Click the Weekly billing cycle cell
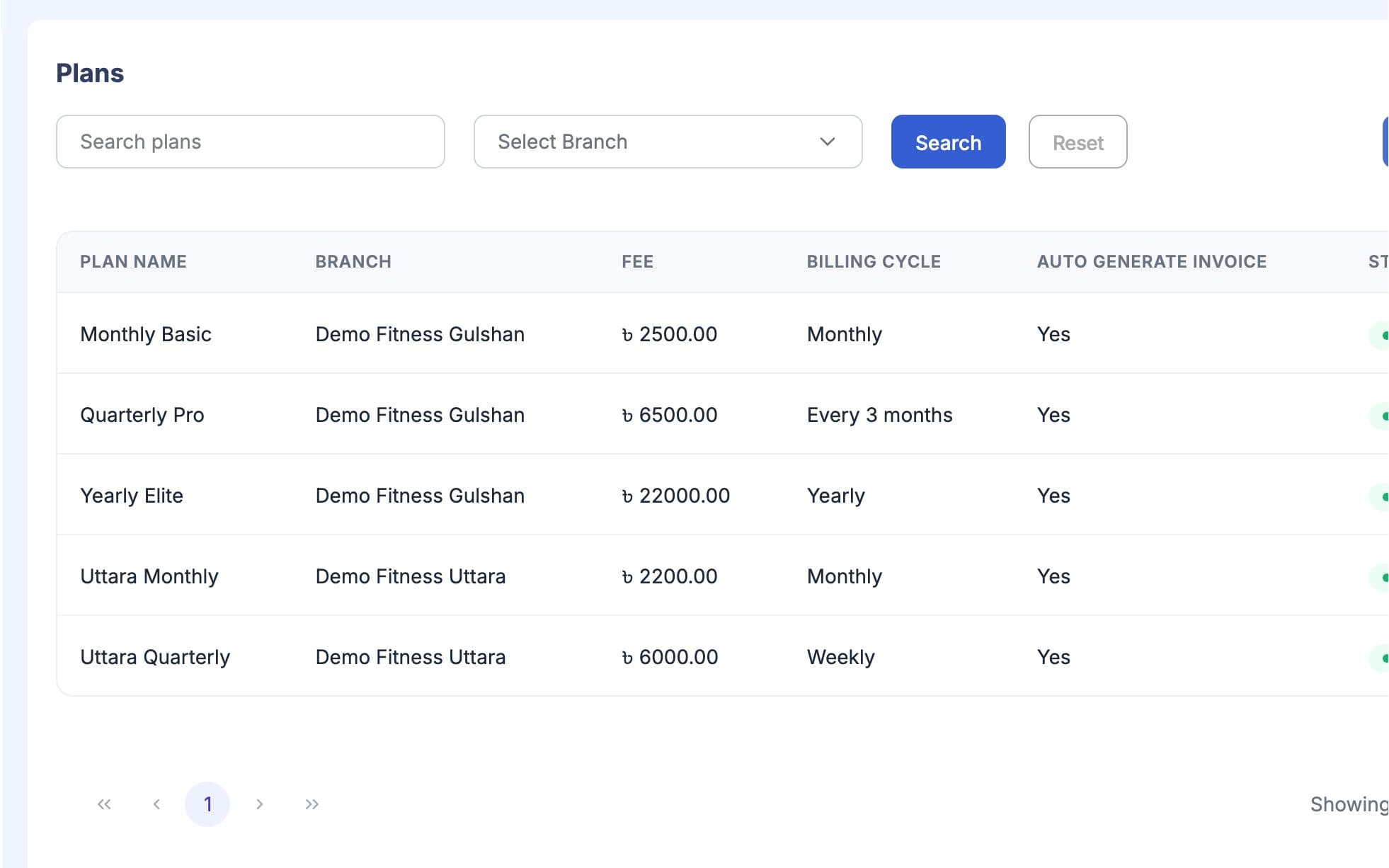 841,657
